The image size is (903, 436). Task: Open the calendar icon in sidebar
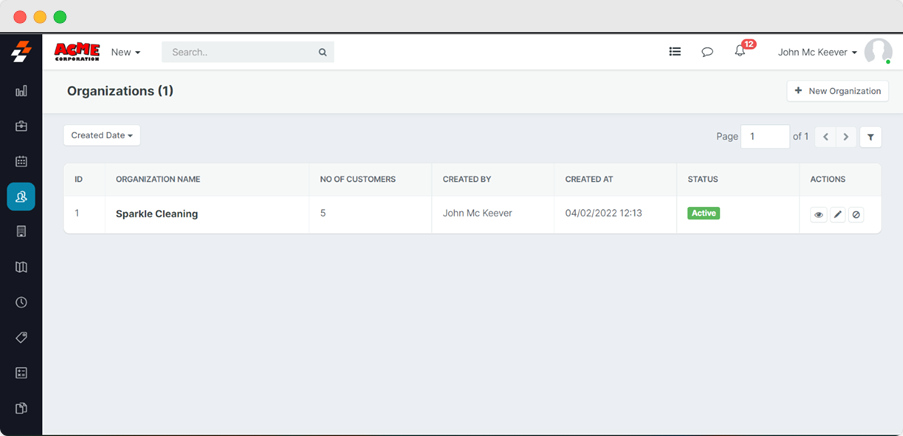click(x=21, y=161)
